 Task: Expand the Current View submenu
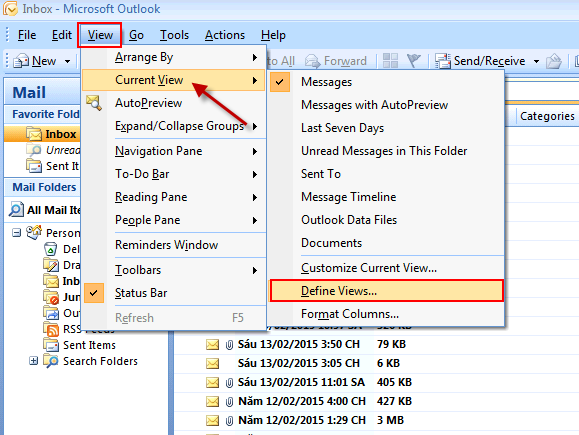[x=174, y=80]
